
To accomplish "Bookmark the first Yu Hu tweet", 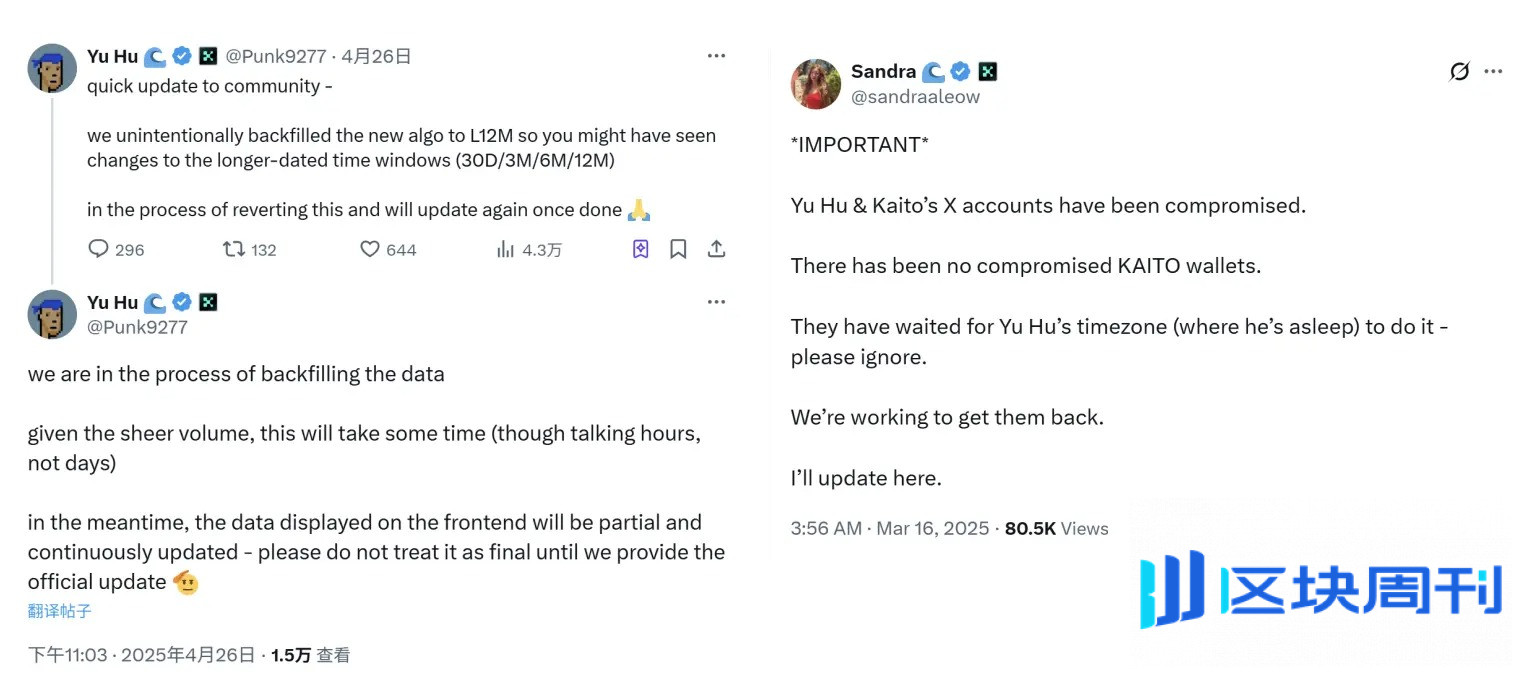I will pos(678,249).
